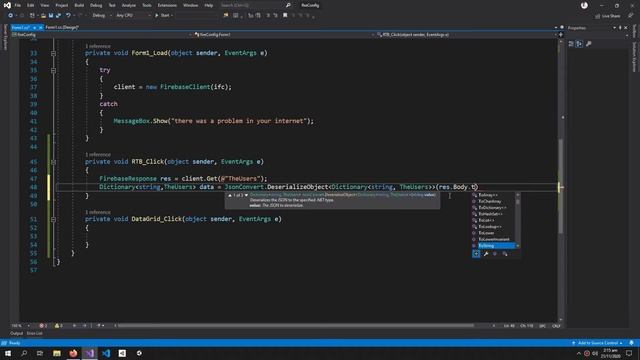Click the search magnifier in title bar
This screenshot has height=360, width=640.
point(288,5)
